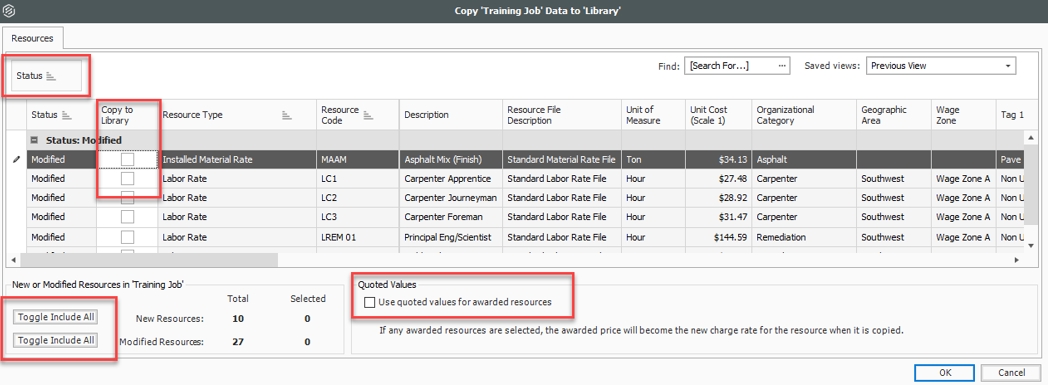Click the Geographic Area column header

pyautogui.click(x=894, y=115)
